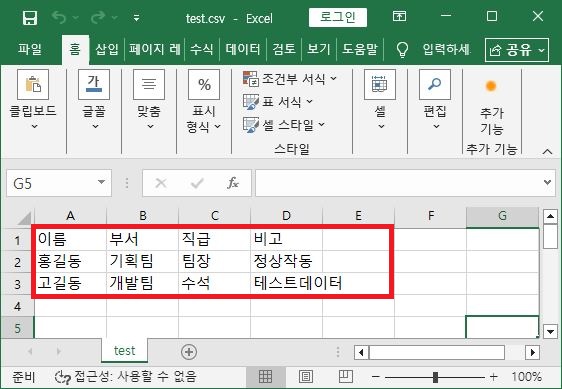Click the 클립보드 paste icon
The height and width of the screenshot is (389, 562).
coord(33,85)
